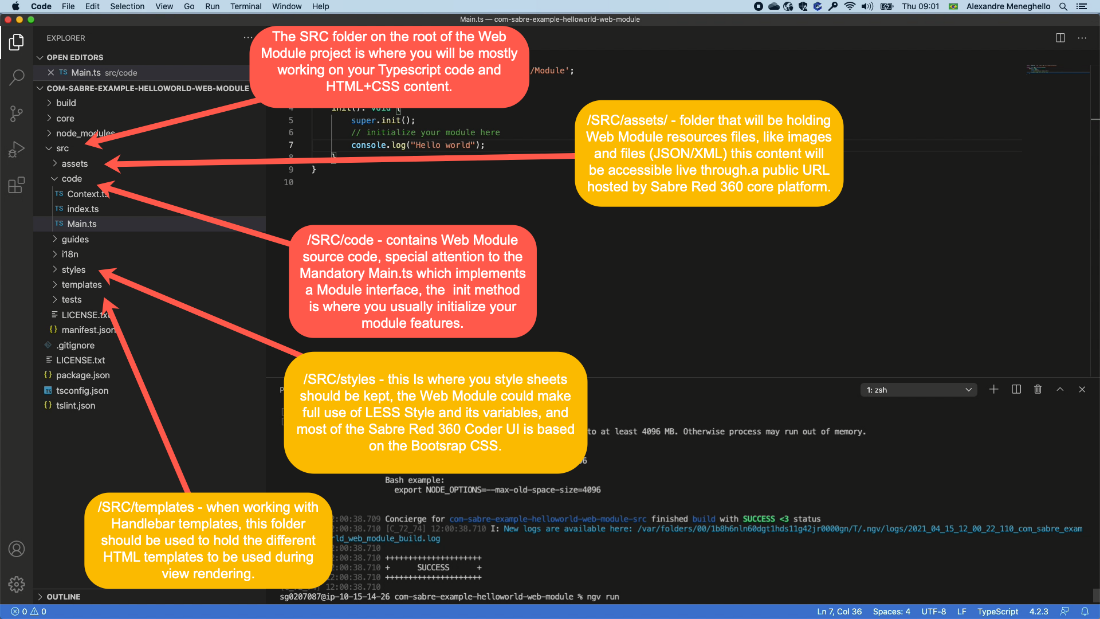Open the macOS Notification Center icon
Image resolution: width=1100 pixels, height=619 pixels.
[1082, 6]
